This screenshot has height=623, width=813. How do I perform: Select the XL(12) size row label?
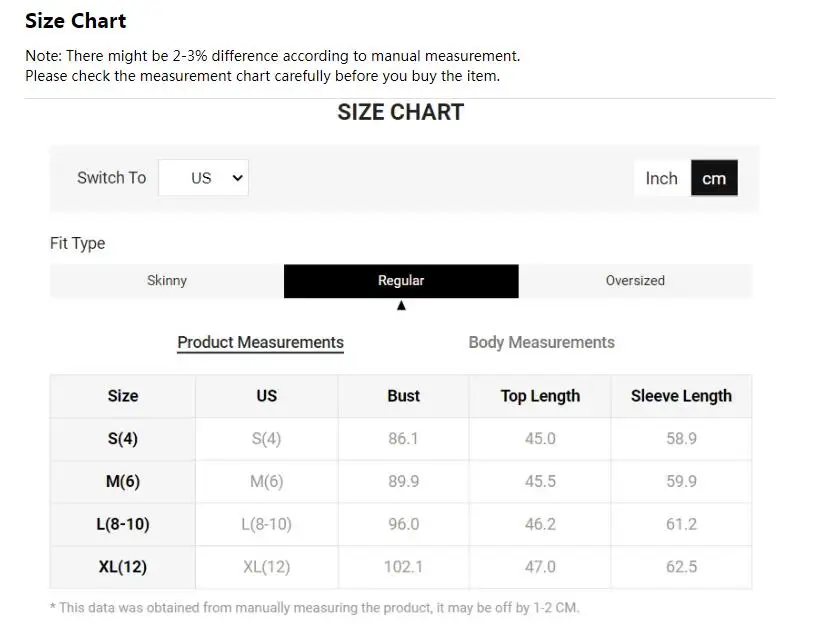[x=123, y=567]
